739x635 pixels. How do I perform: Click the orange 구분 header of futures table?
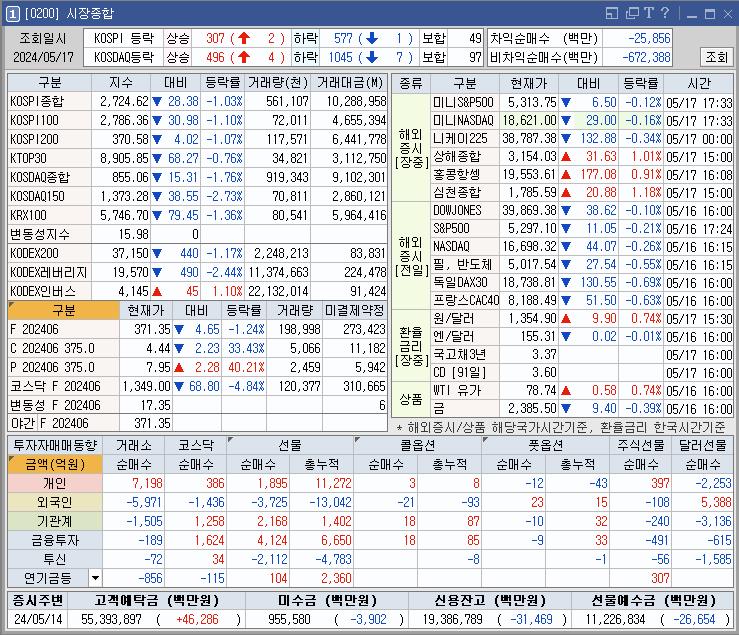64,310
